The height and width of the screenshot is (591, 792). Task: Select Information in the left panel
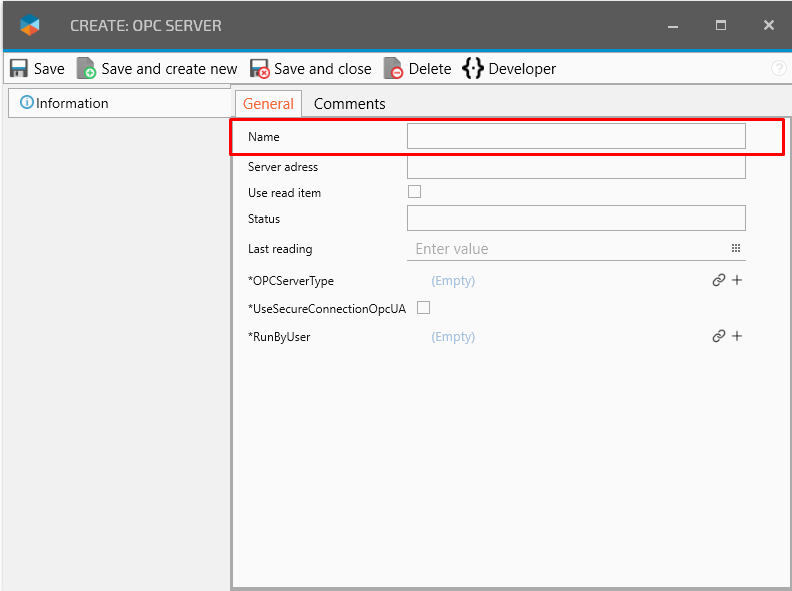click(x=72, y=103)
